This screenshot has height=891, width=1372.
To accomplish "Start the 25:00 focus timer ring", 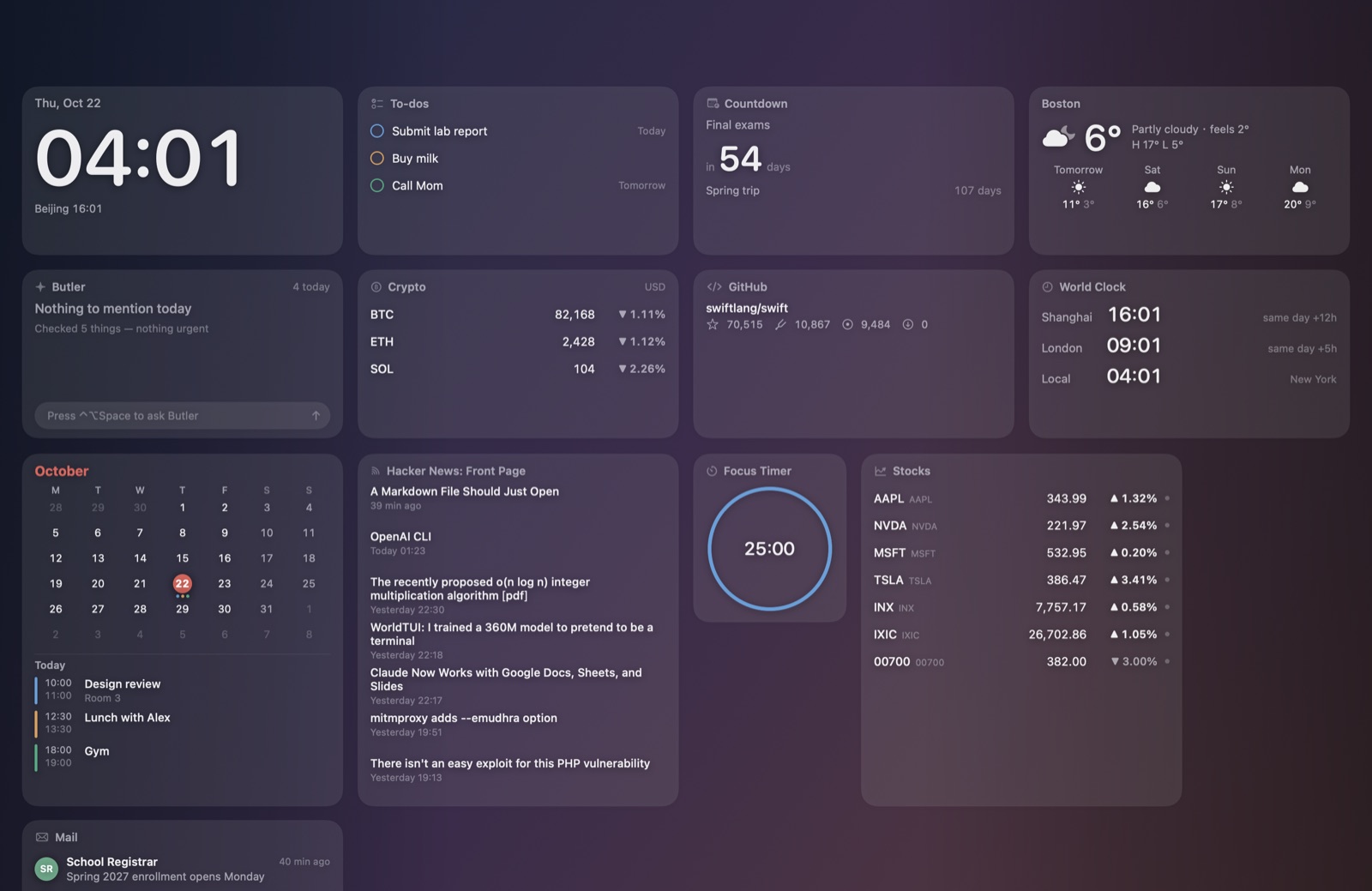I will 769,549.
